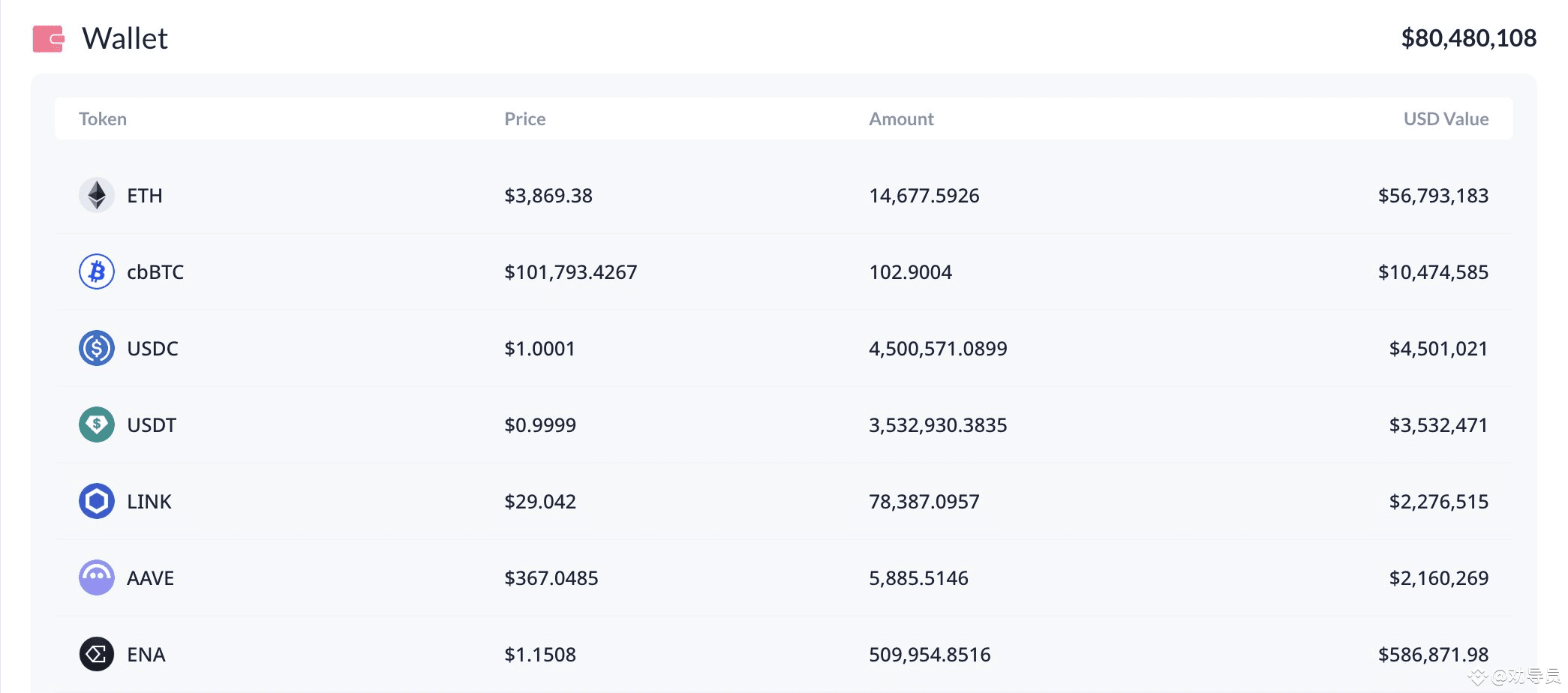The image size is (1568, 693).
Task: Click the Wallet section title
Action: coord(125,39)
